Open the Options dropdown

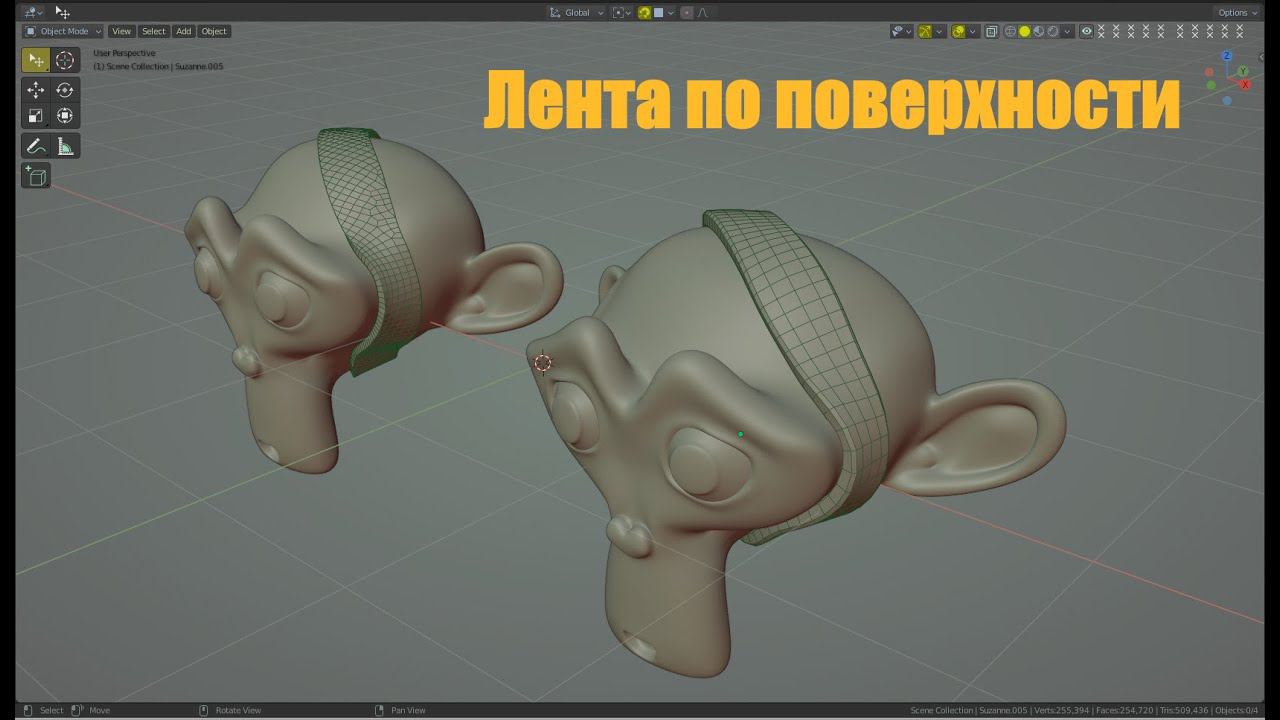pos(1236,12)
